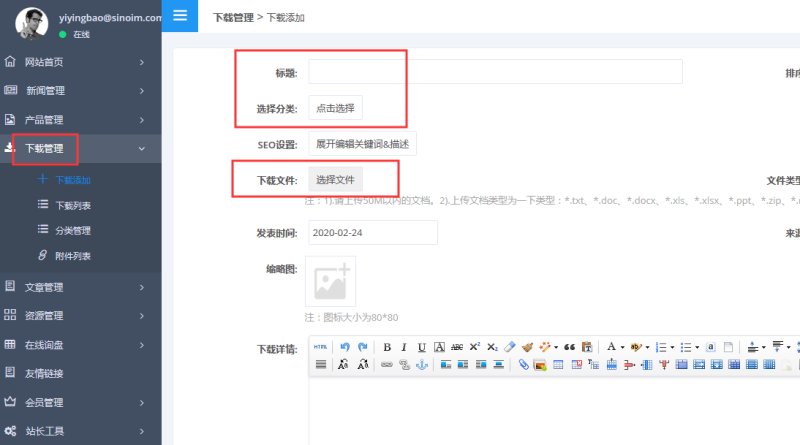Screen dimensions: 800x445
Task: Insert hyperlink with the chain icon
Action: point(387,364)
